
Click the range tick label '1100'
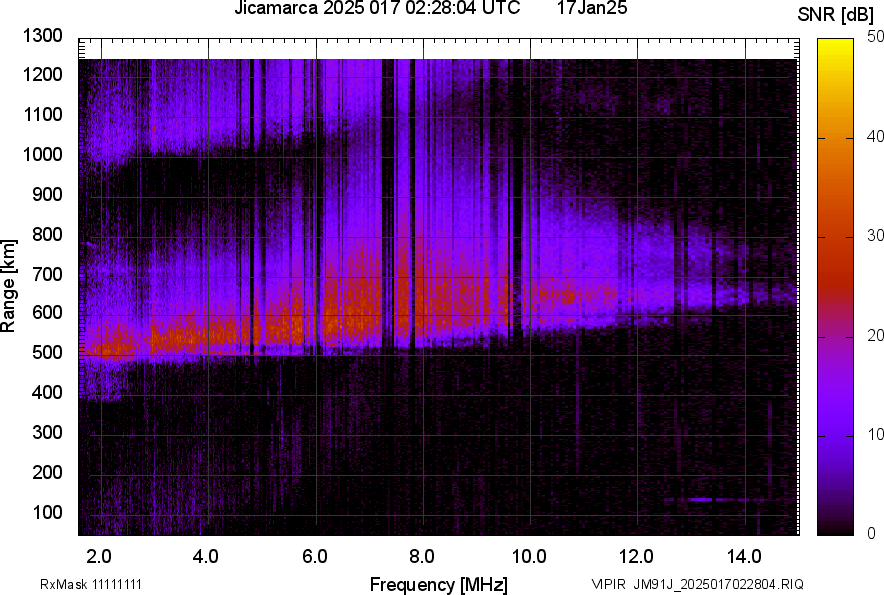click(42, 114)
